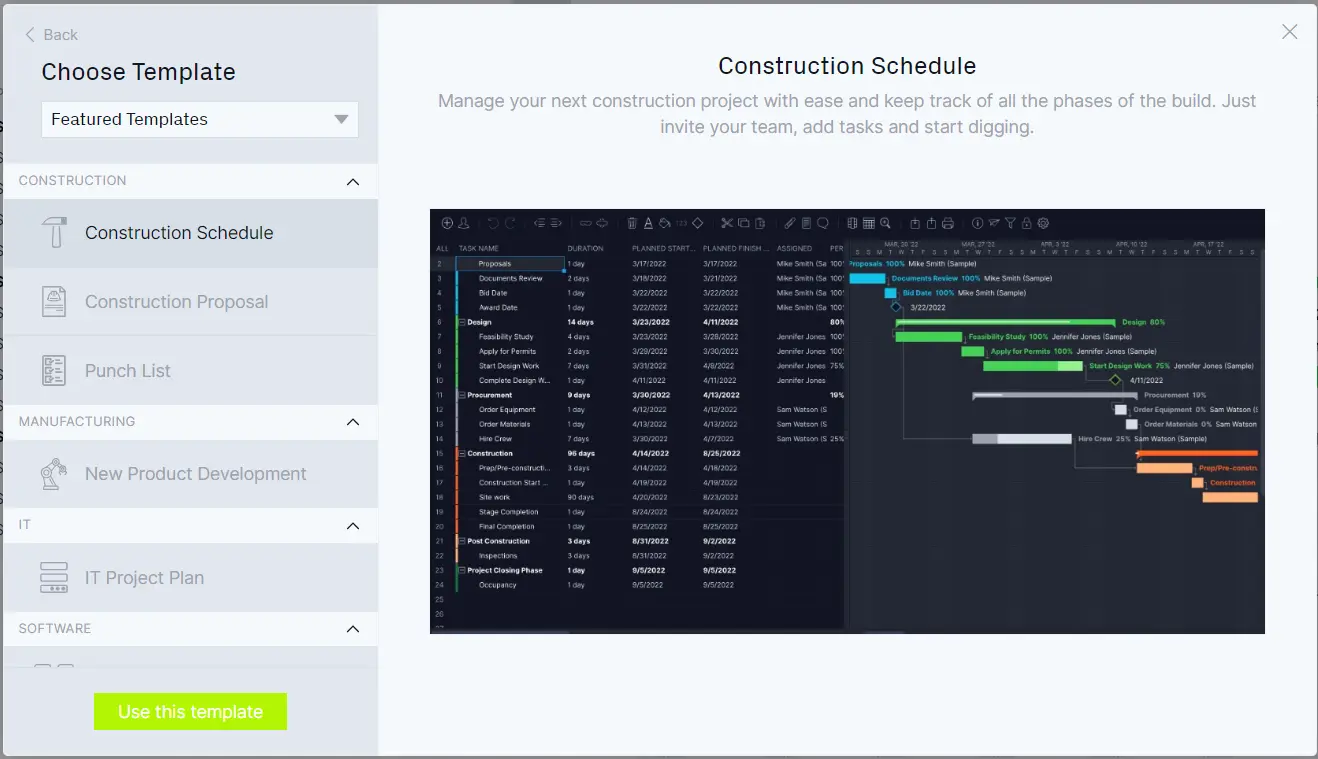Collapse the IT section chevron
The height and width of the screenshot is (759, 1318).
pyautogui.click(x=353, y=525)
